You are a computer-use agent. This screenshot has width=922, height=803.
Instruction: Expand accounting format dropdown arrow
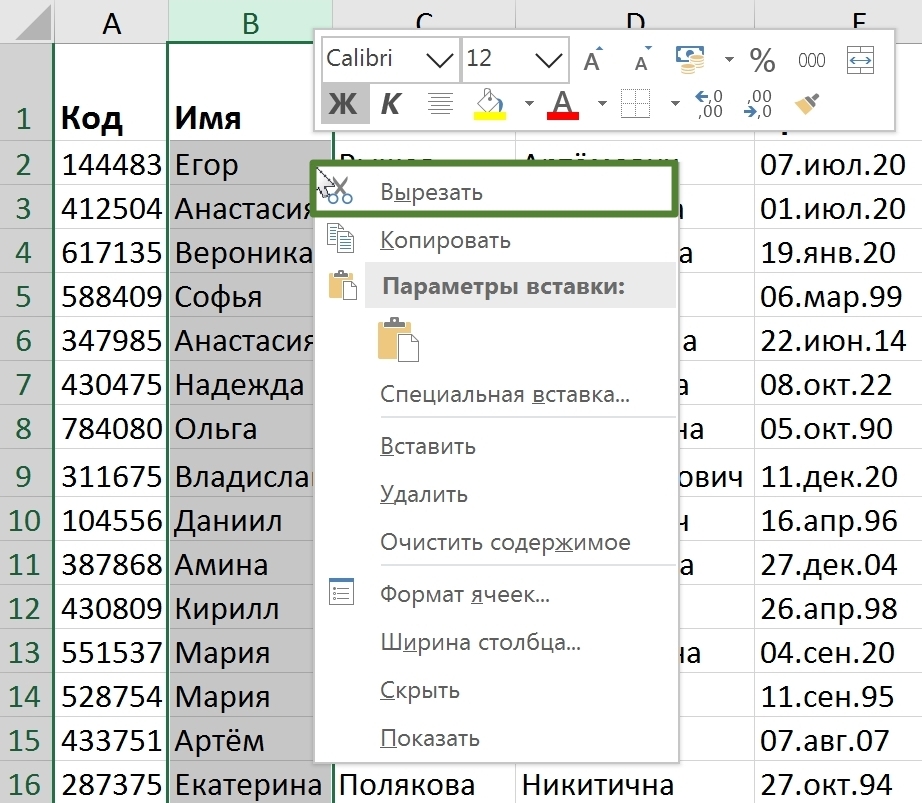click(x=729, y=59)
